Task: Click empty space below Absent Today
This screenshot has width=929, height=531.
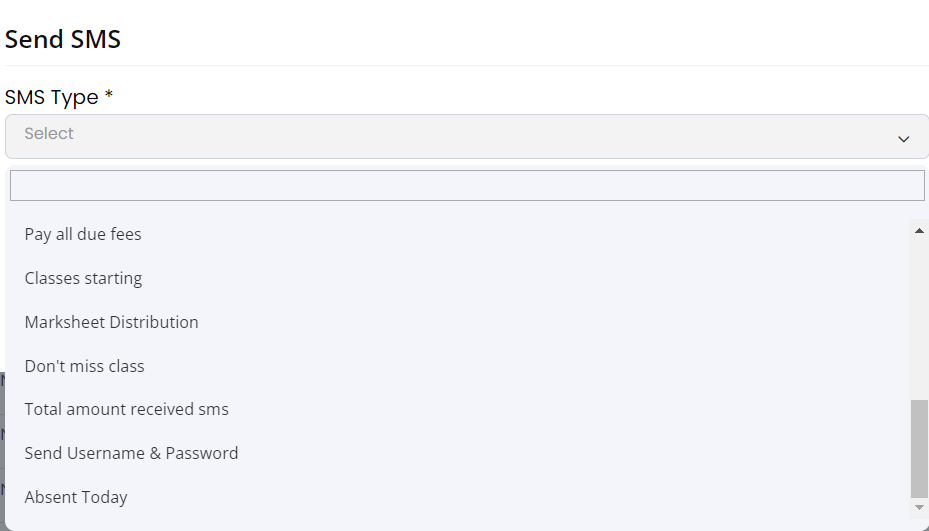Action: (x=400, y=521)
